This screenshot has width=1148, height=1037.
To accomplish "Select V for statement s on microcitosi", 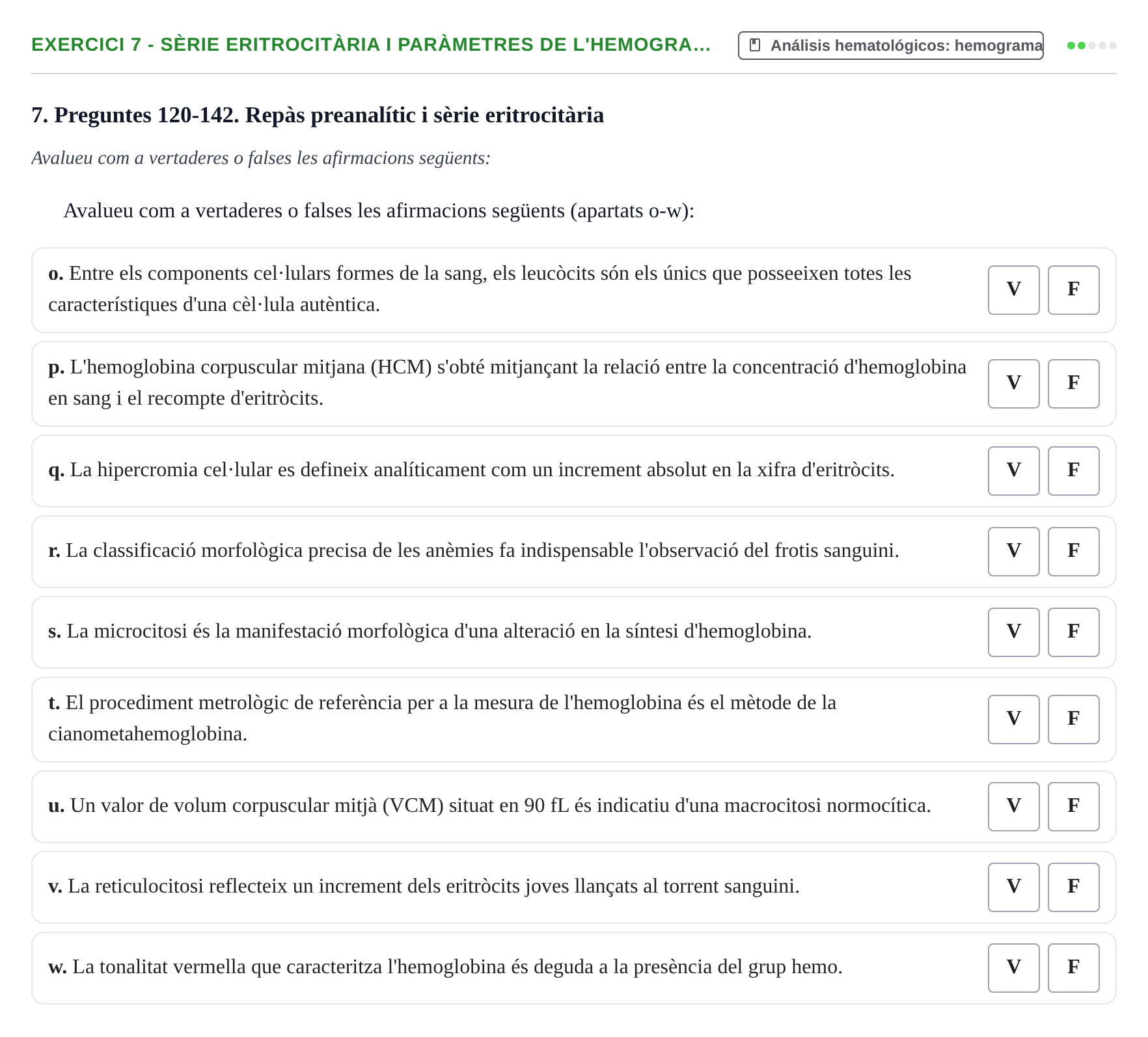I will tap(1013, 632).
